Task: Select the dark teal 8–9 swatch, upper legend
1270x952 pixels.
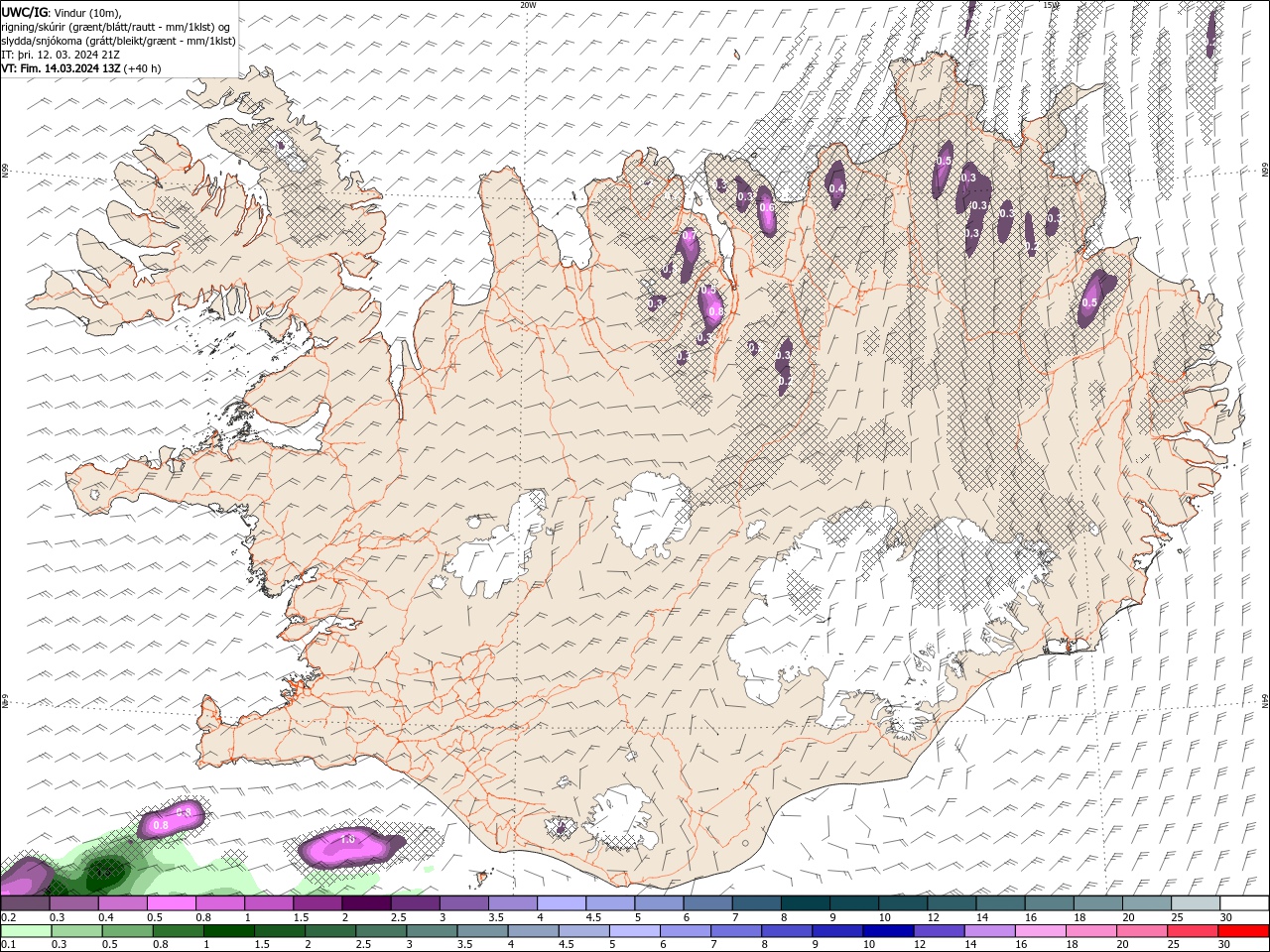Action: click(806, 903)
